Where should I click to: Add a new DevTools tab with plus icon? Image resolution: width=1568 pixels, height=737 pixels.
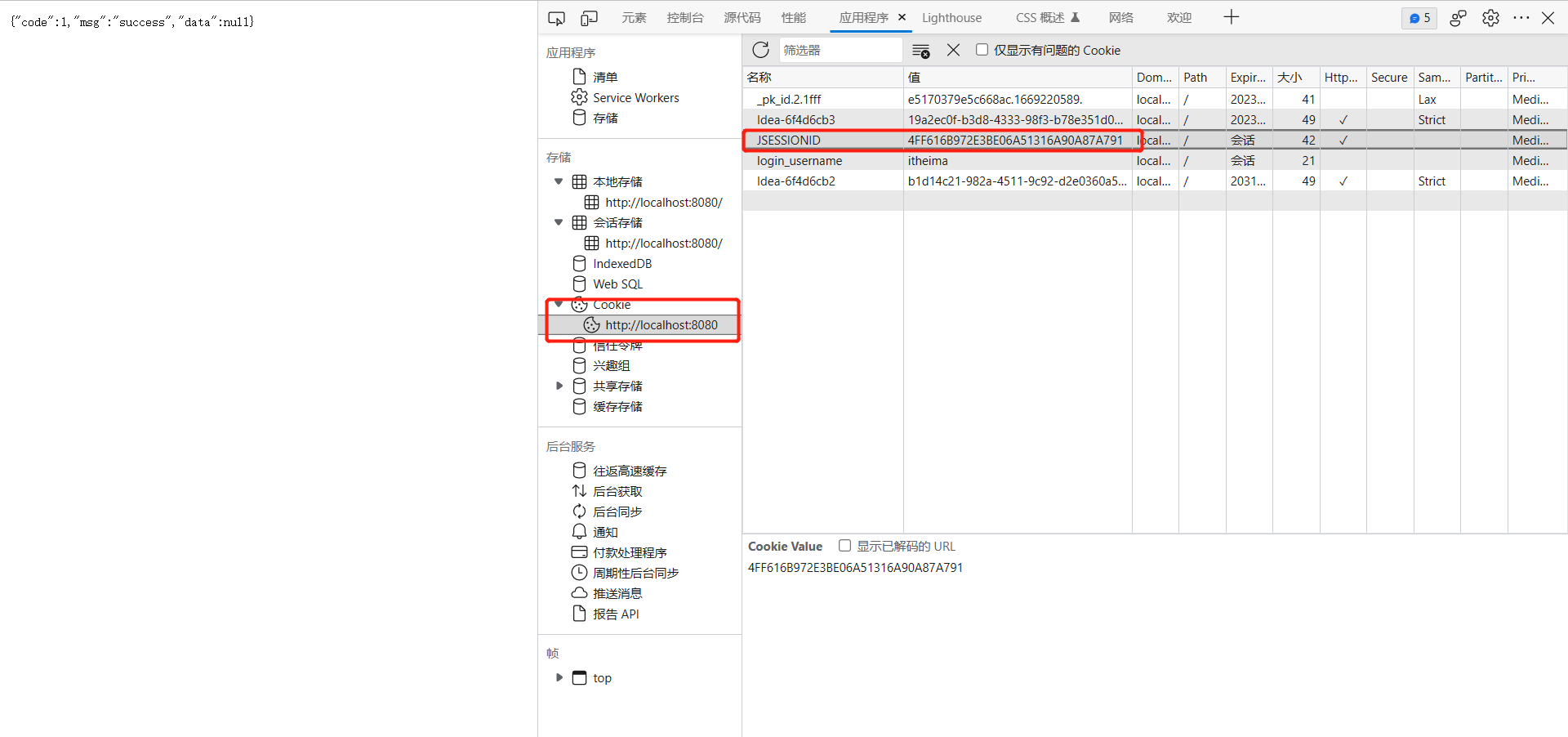pos(1232,17)
